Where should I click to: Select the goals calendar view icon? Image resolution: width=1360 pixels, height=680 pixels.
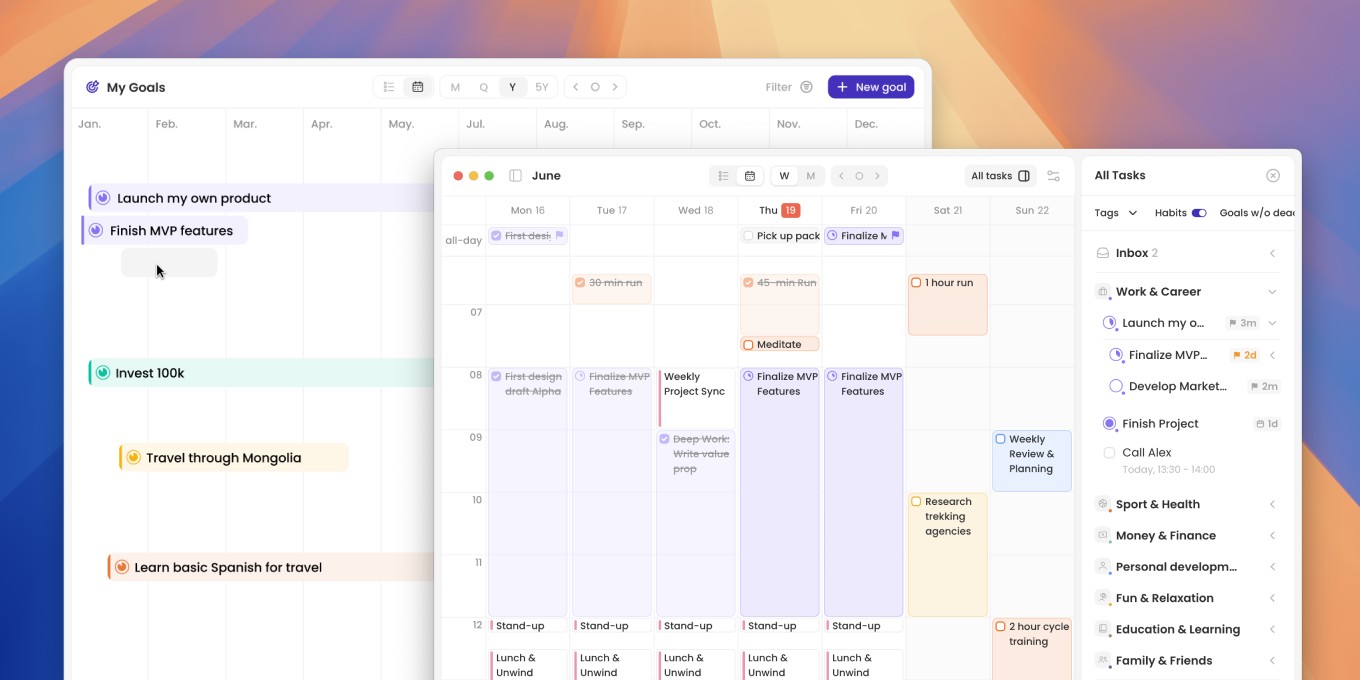[418, 87]
